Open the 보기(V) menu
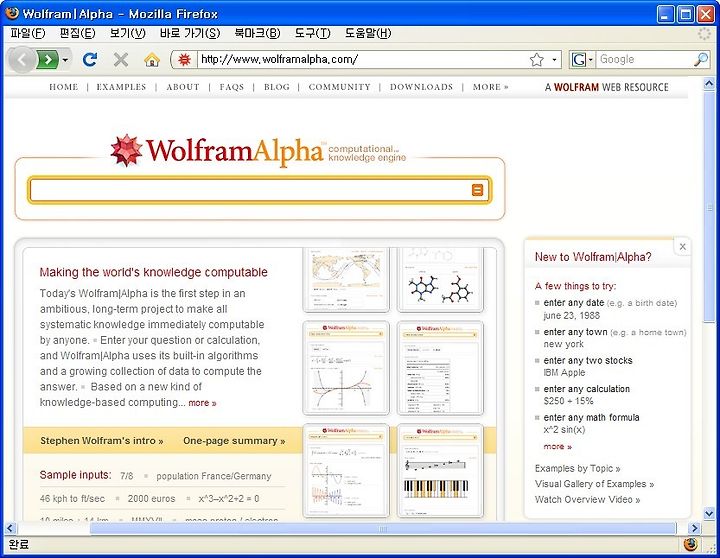The width and height of the screenshot is (720, 558). [128, 33]
